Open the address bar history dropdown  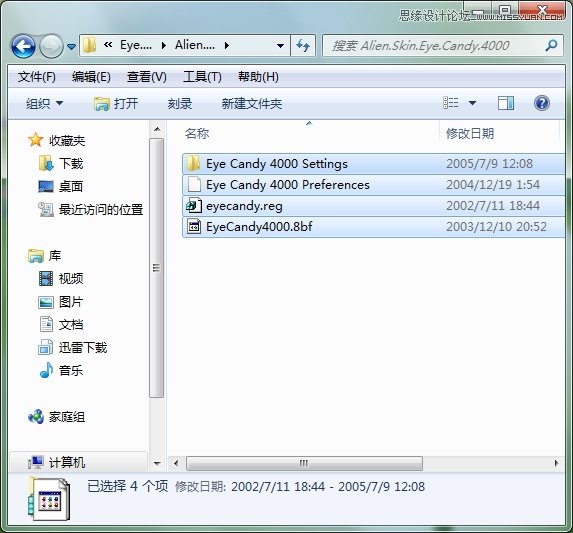pyautogui.click(x=280, y=46)
